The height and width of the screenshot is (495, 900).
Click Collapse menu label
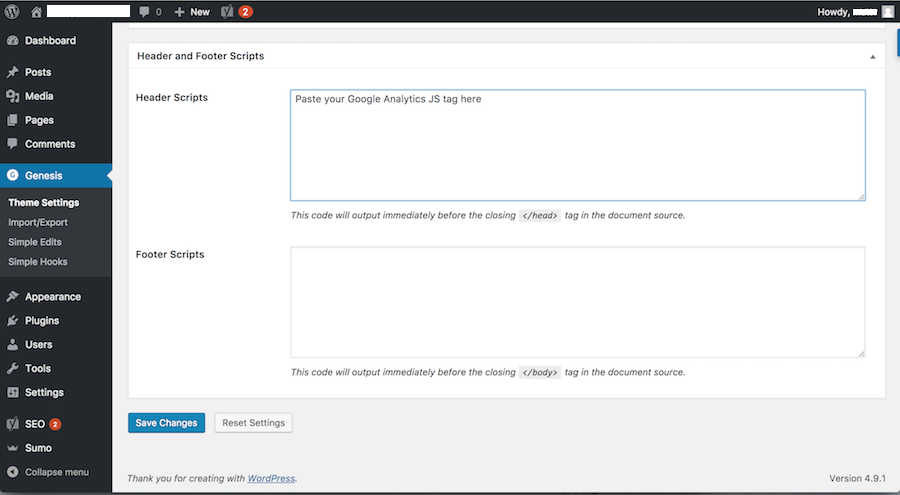coord(57,472)
